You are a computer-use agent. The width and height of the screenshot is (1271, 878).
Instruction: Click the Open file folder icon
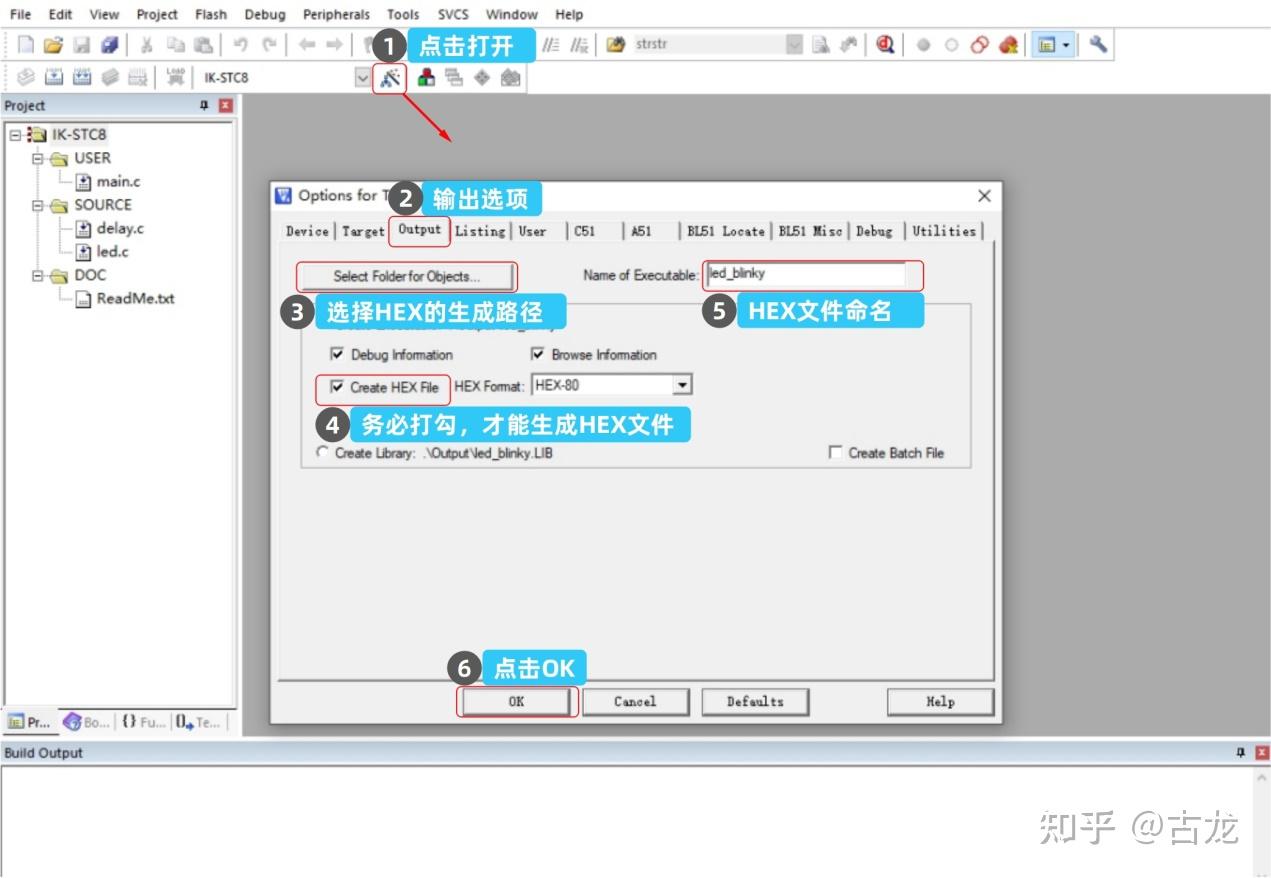coord(53,44)
